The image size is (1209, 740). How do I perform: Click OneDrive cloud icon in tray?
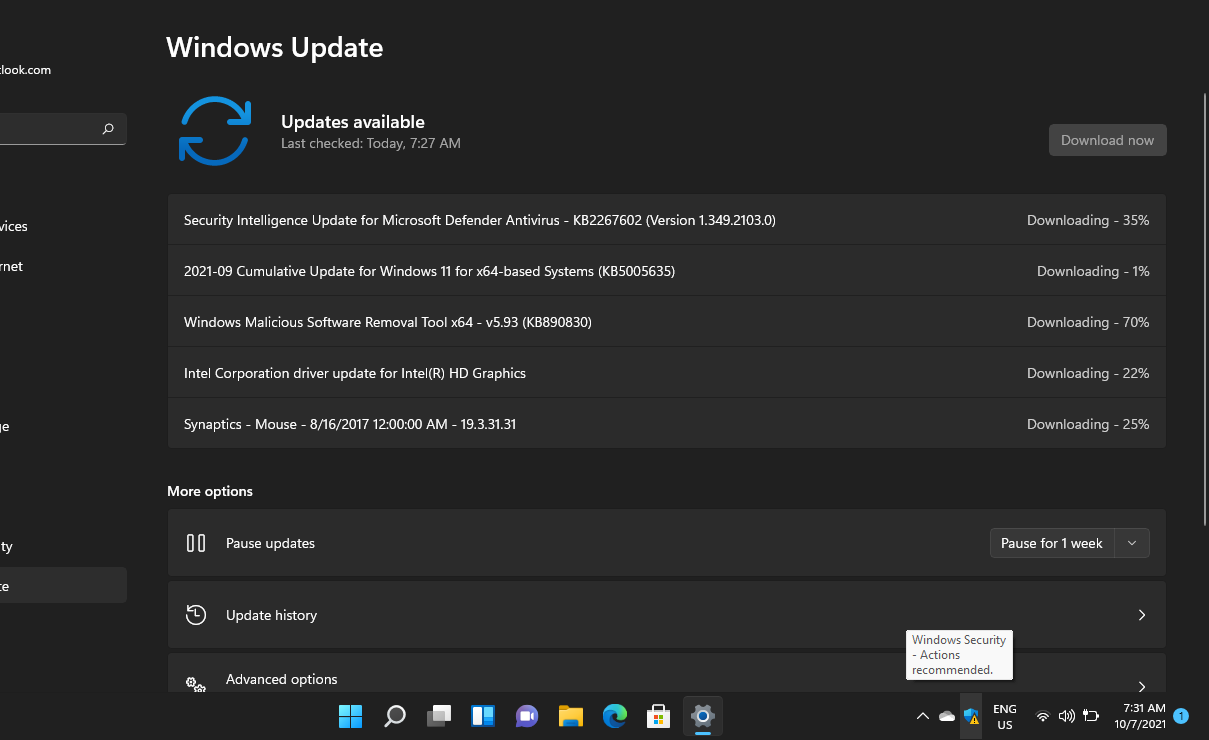coord(947,716)
